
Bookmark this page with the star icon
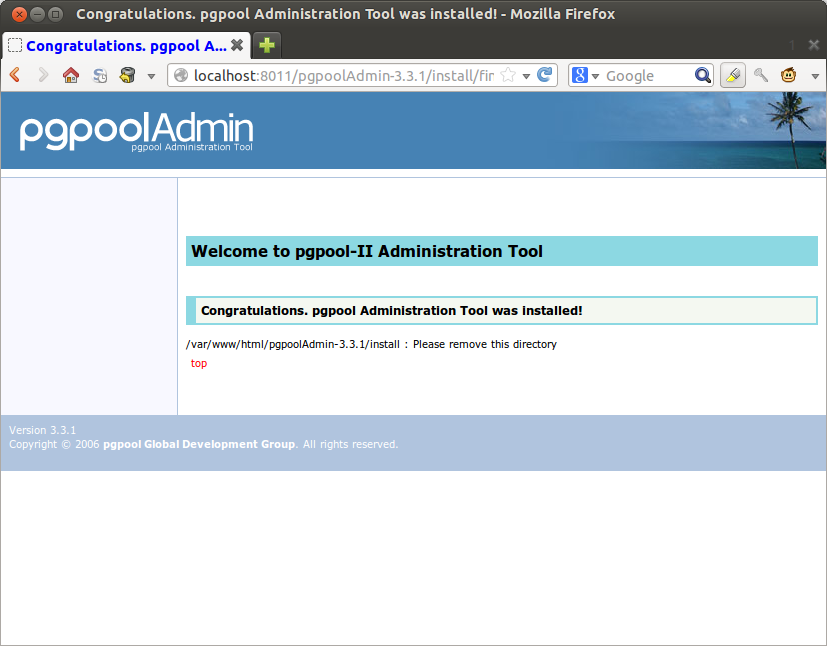507,75
